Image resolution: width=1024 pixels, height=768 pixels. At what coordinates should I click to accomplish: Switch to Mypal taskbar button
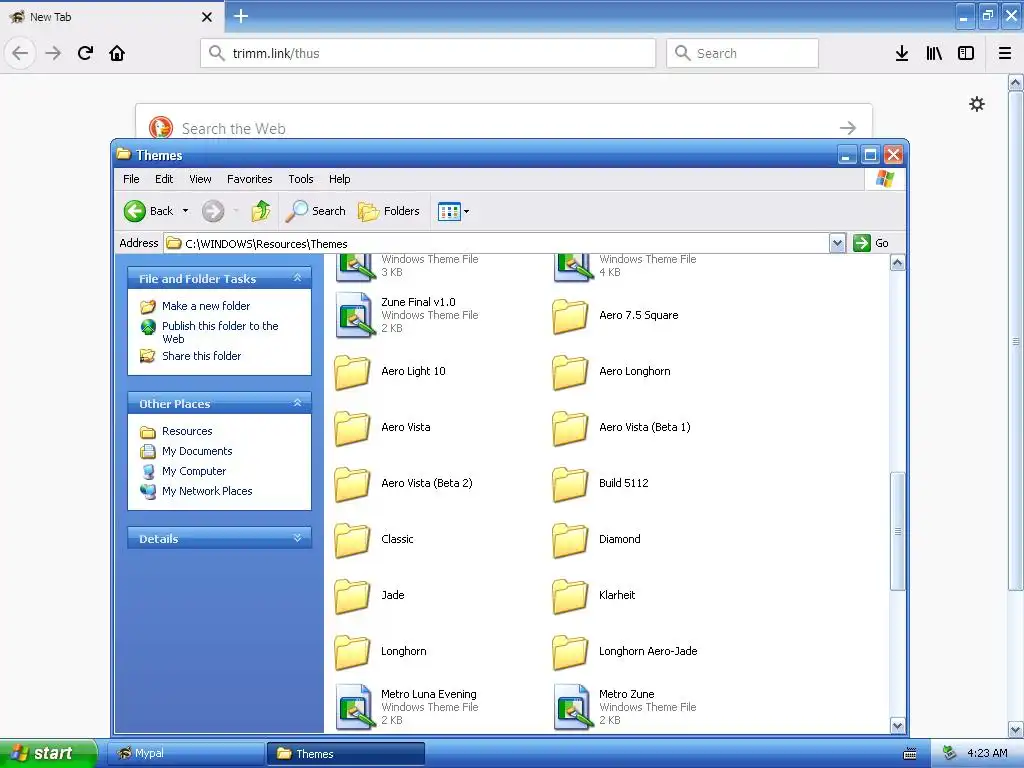185,753
